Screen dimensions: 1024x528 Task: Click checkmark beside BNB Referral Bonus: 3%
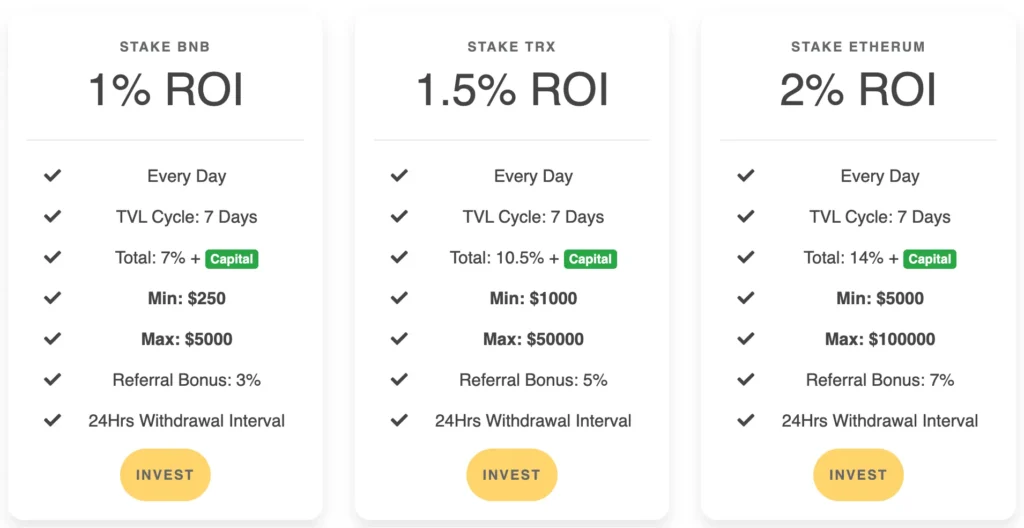tap(53, 380)
